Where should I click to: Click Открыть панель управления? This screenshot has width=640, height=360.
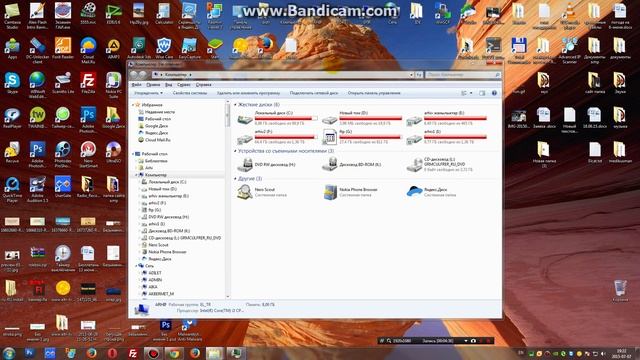click(374, 93)
